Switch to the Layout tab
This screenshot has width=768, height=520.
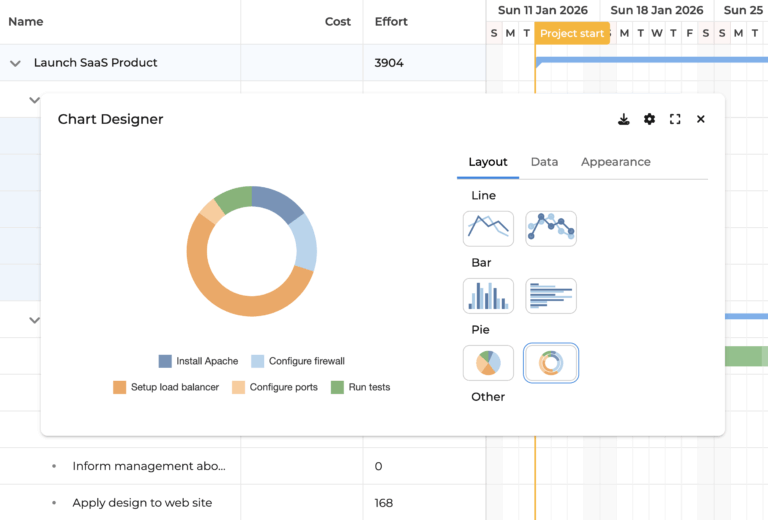pyautogui.click(x=488, y=162)
